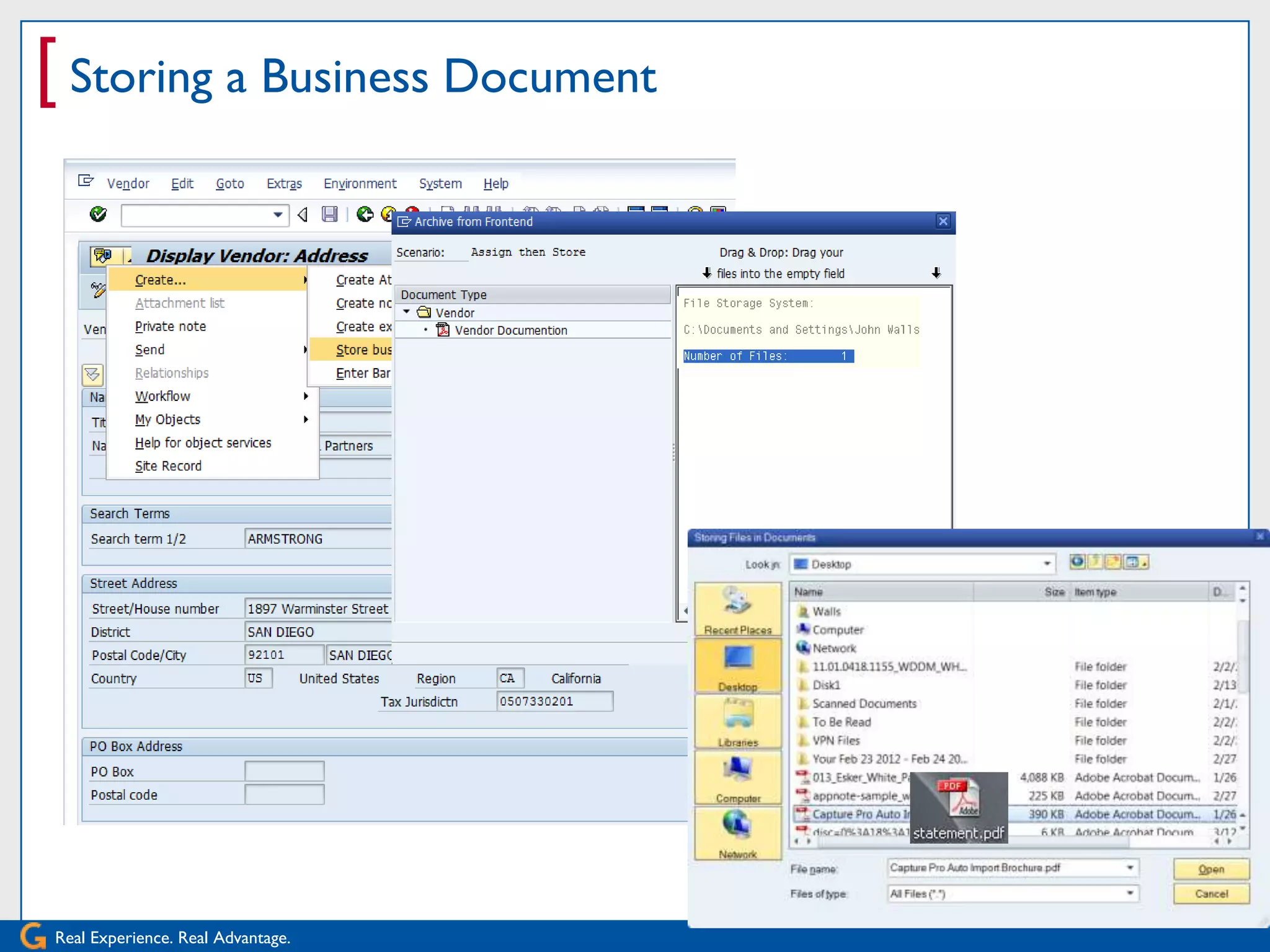This screenshot has width=1270, height=952.
Task: Click the Network globe icon in the file list
Action: 803,648
